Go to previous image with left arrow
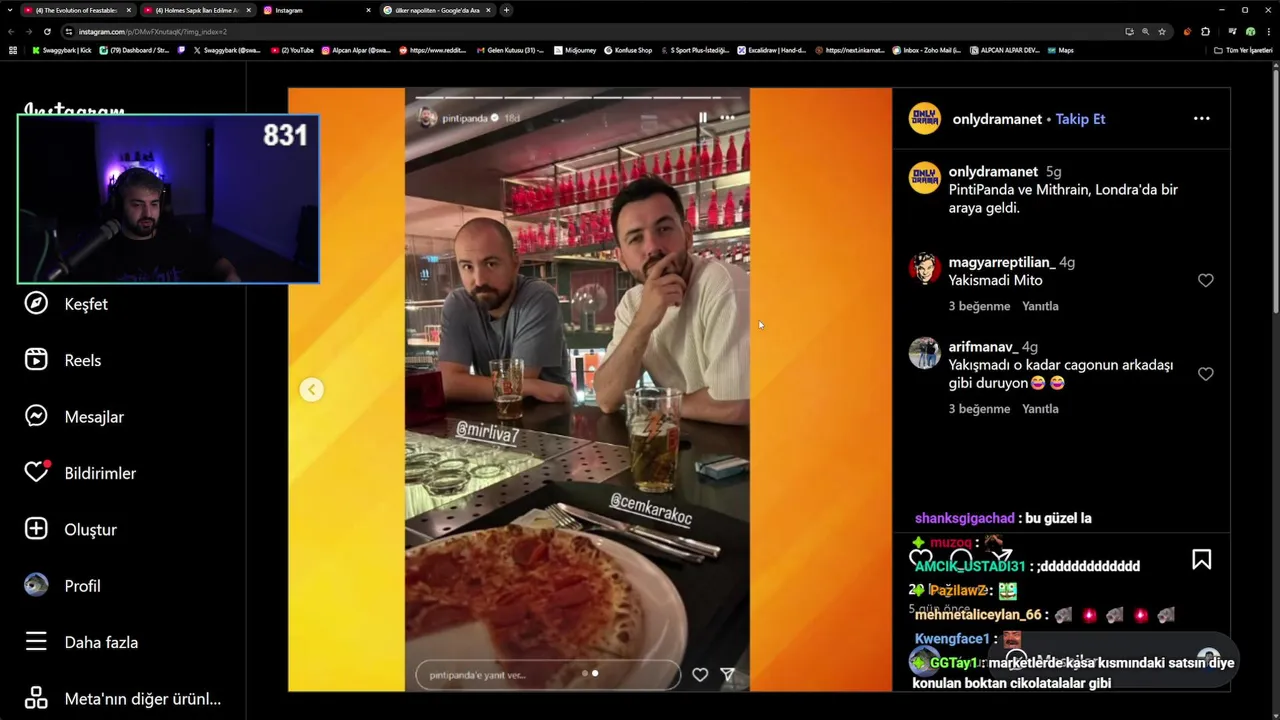The image size is (1280, 720). click(x=311, y=389)
